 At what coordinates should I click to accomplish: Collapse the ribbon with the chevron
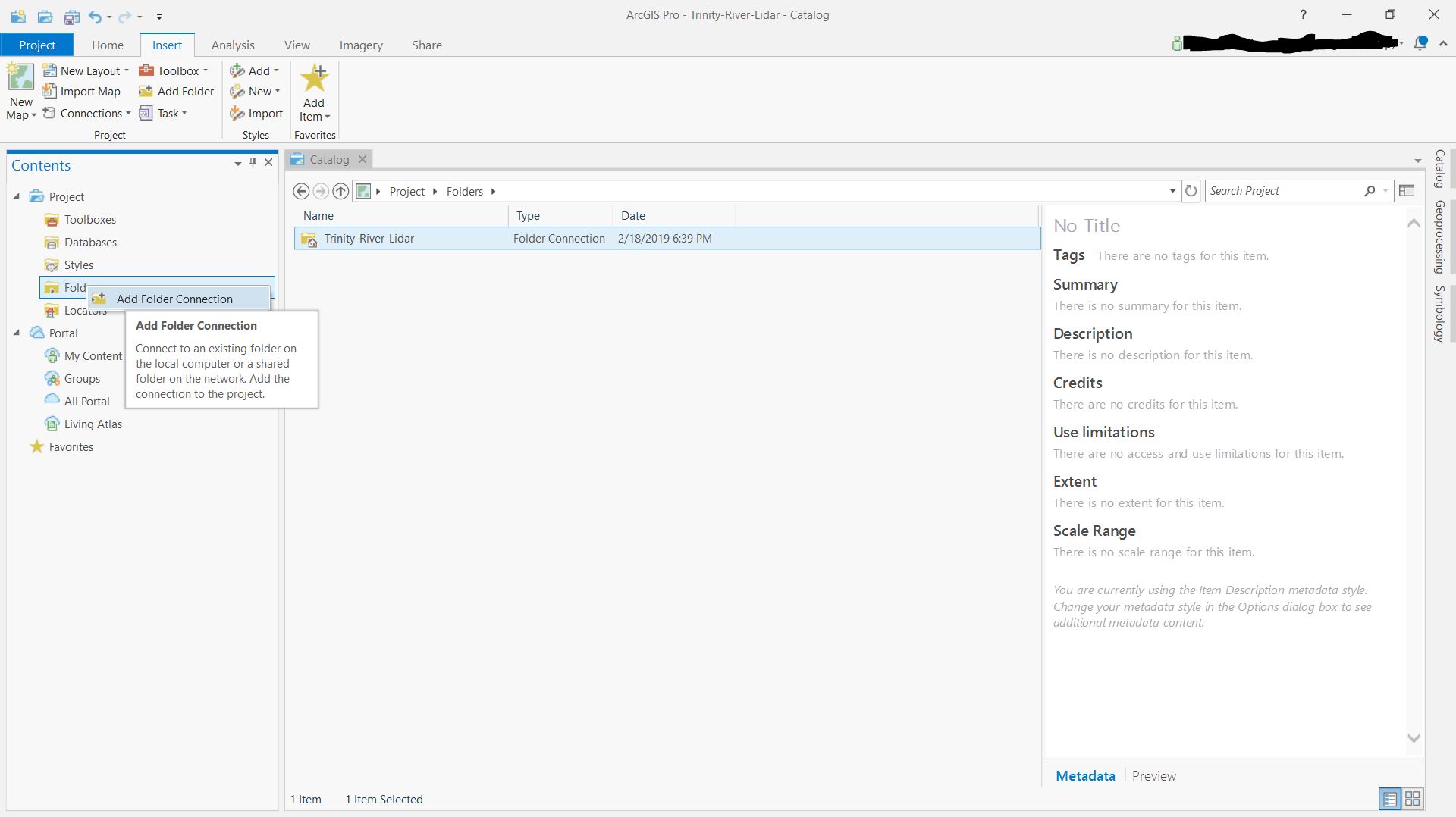point(1443,44)
